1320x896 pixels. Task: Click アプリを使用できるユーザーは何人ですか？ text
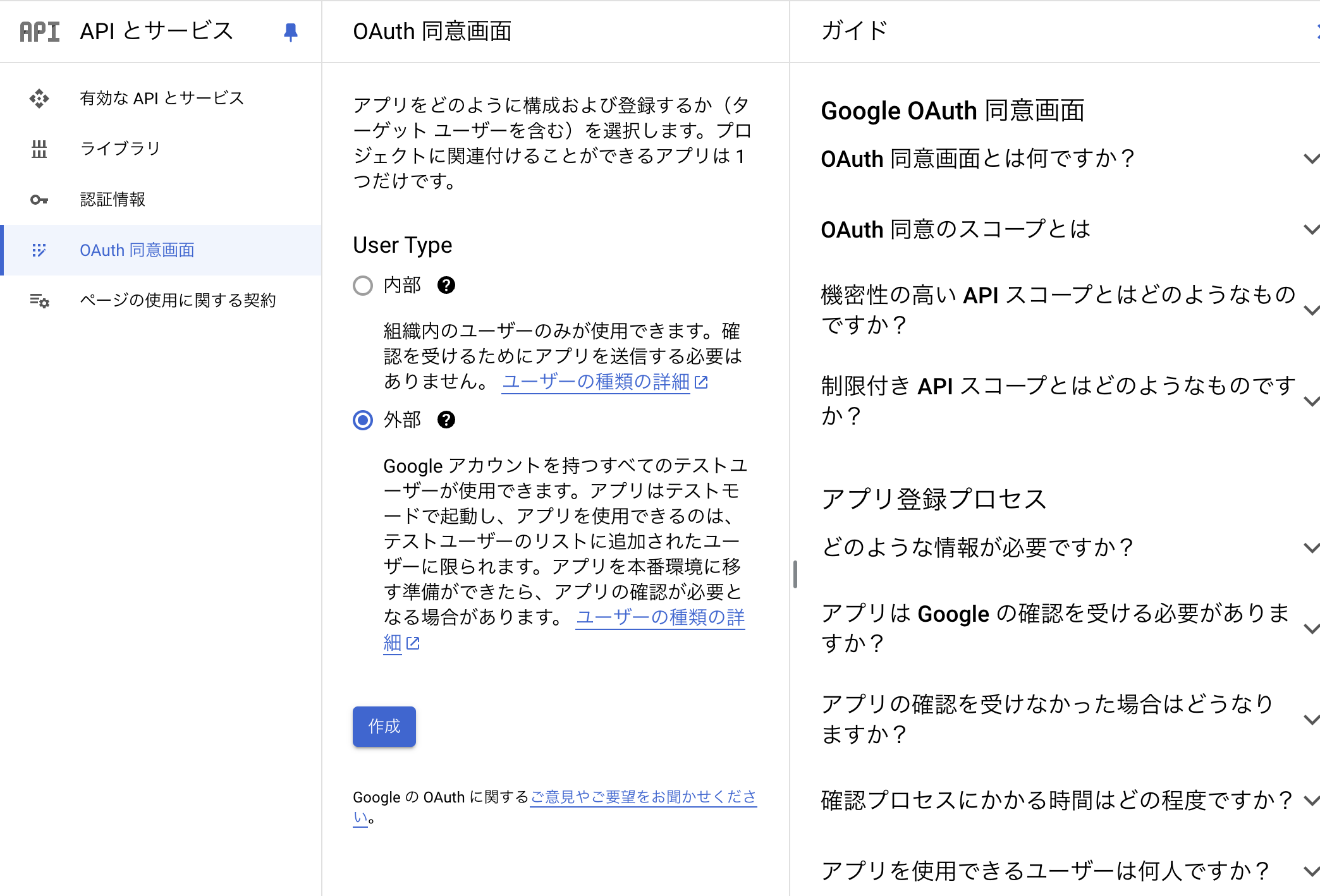[1046, 871]
